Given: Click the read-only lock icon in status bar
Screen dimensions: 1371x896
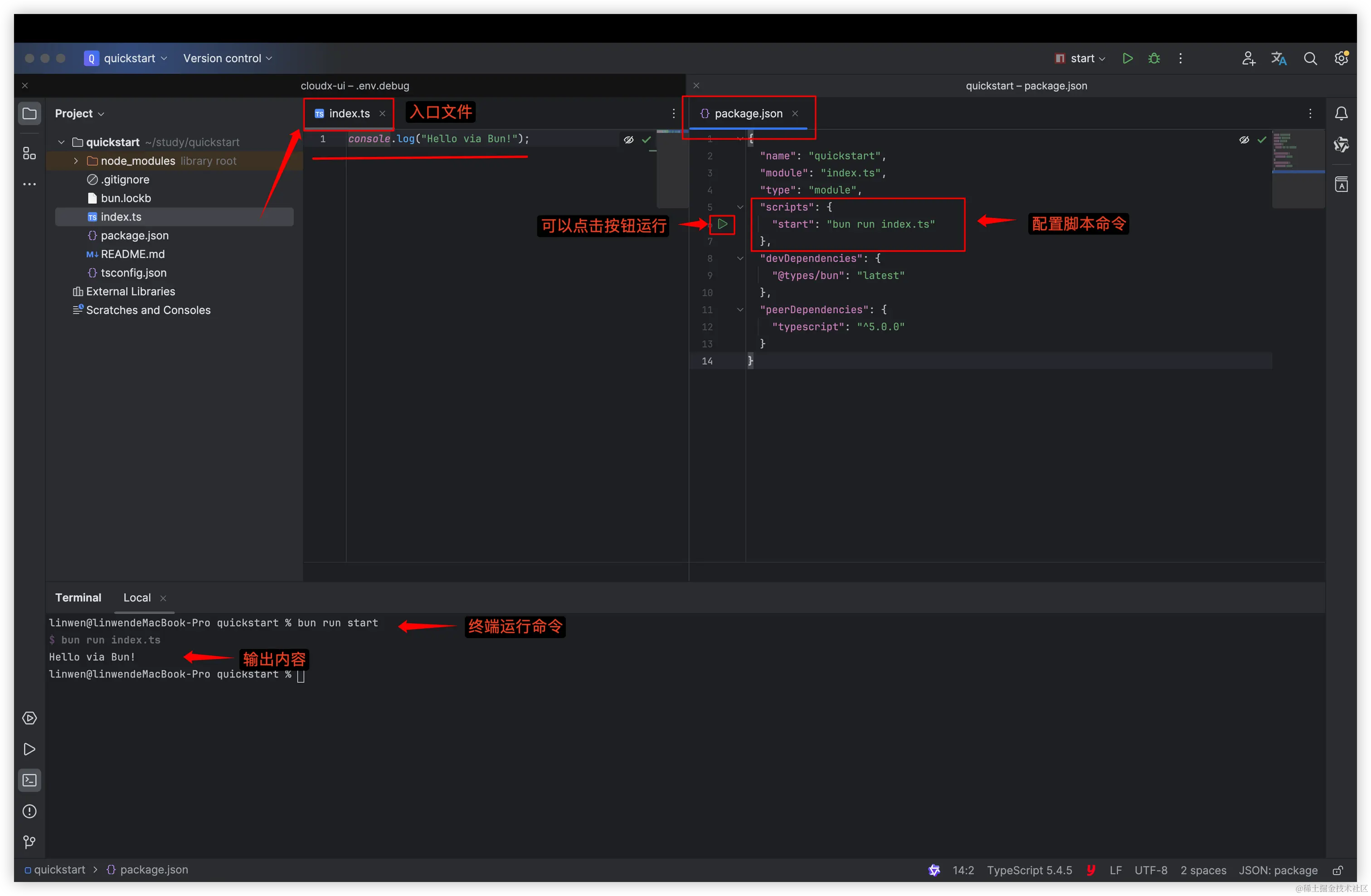Looking at the screenshot, I should click(1337, 870).
